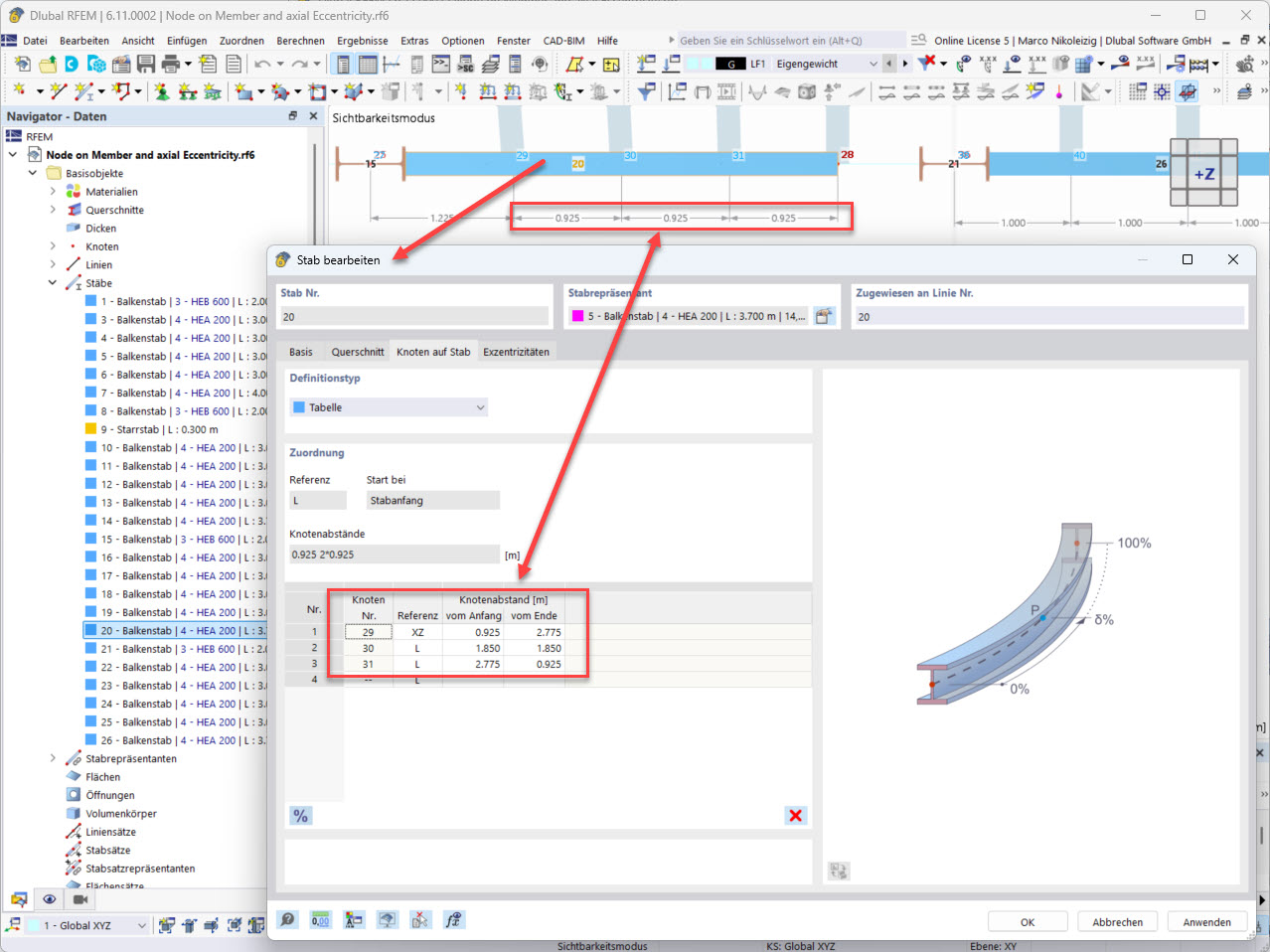Click the Save (floppy disk) toolbar icon
1270x952 pixels.
(x=146, y=64)
